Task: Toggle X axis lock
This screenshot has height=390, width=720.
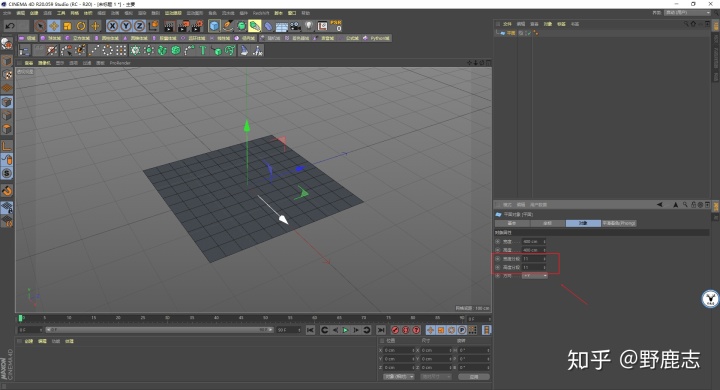Action: tap(112, 26)
